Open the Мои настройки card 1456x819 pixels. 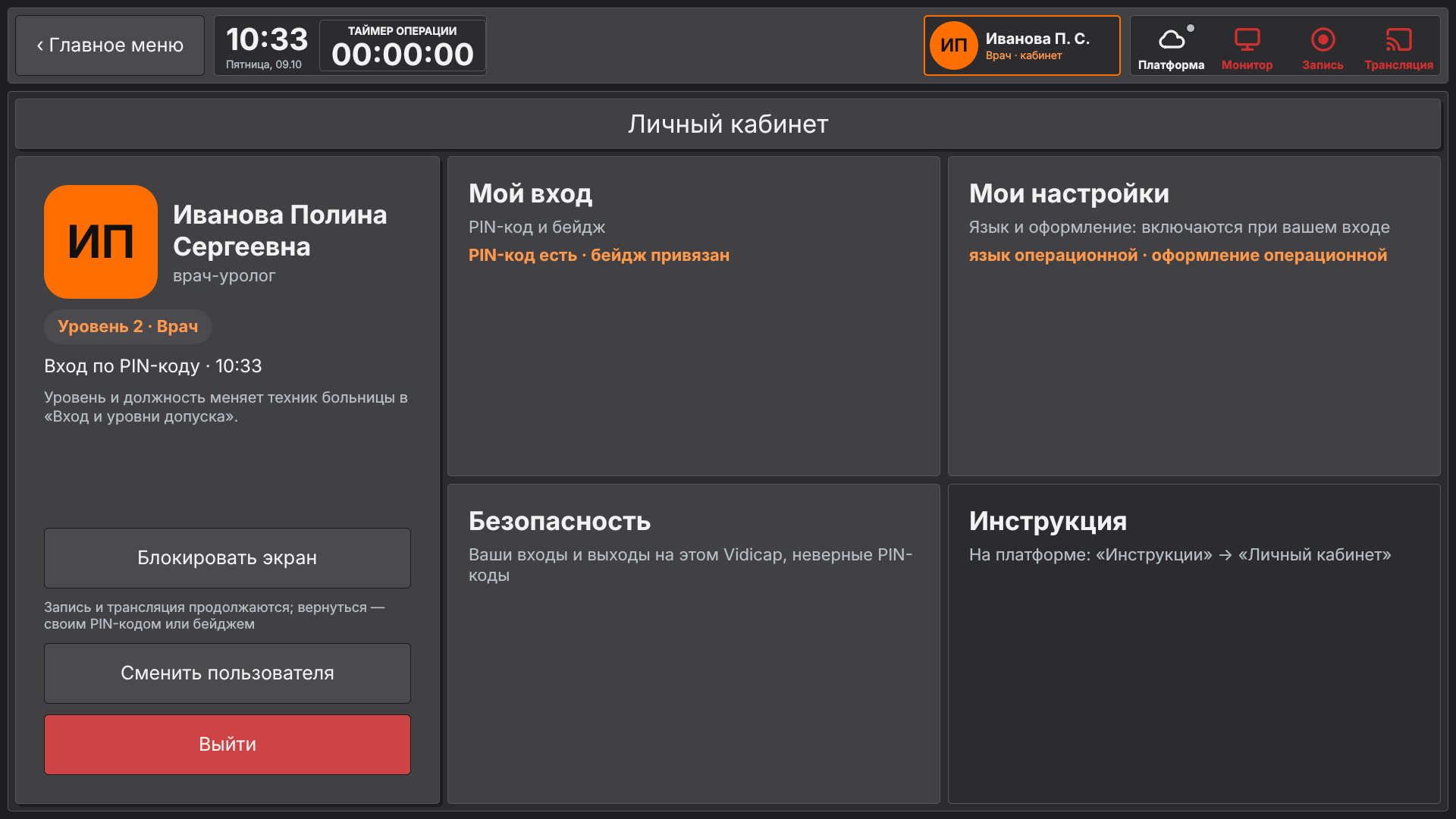[x=1194, y=316]
